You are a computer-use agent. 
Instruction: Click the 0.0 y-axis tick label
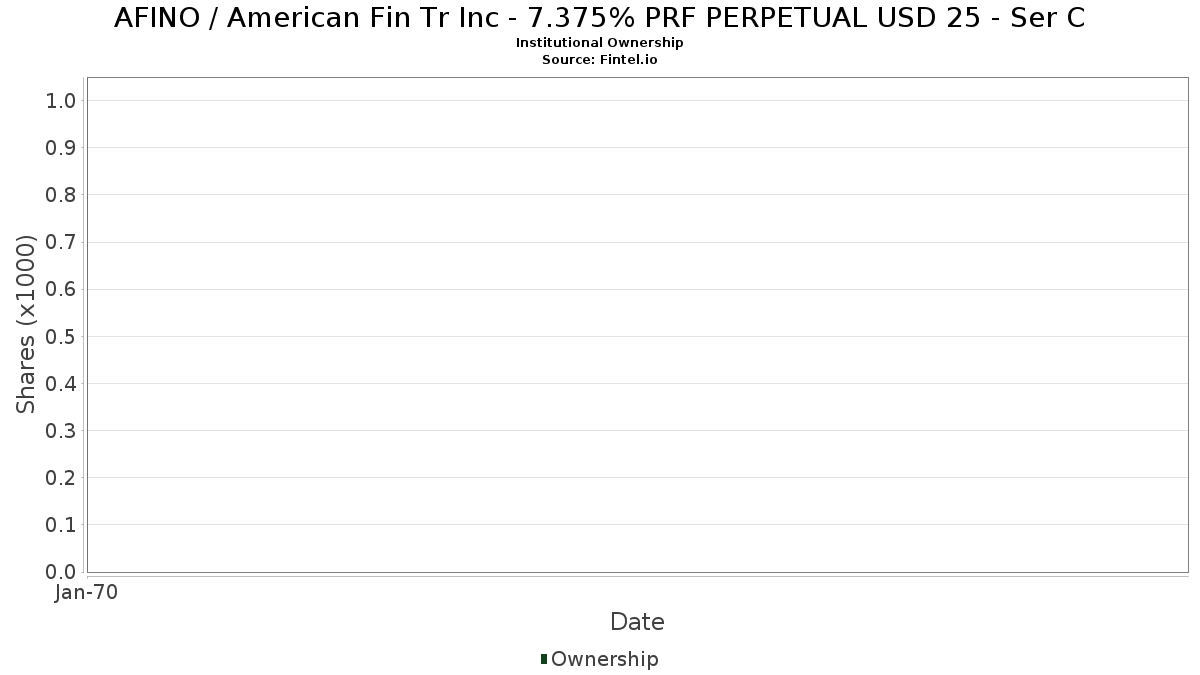tap(61, 572)
